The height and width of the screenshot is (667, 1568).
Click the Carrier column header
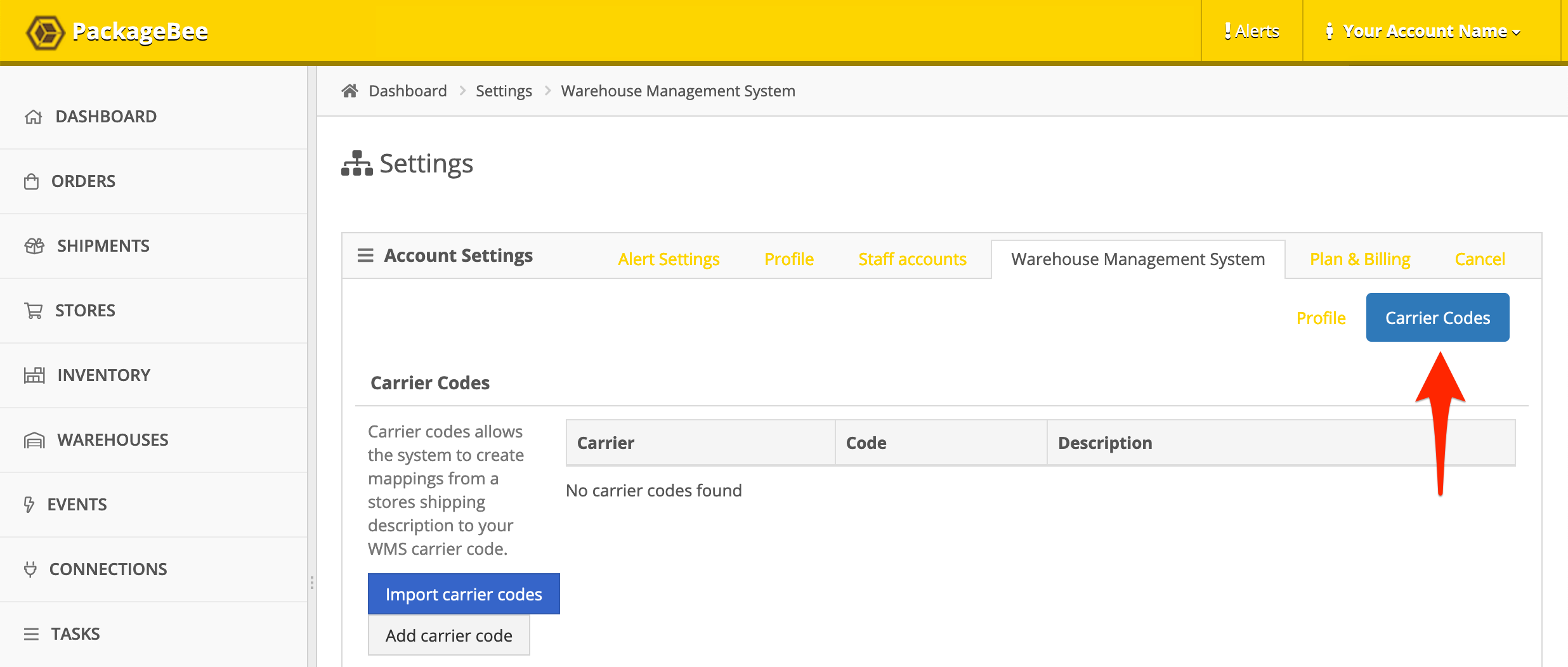coord(700,443)
